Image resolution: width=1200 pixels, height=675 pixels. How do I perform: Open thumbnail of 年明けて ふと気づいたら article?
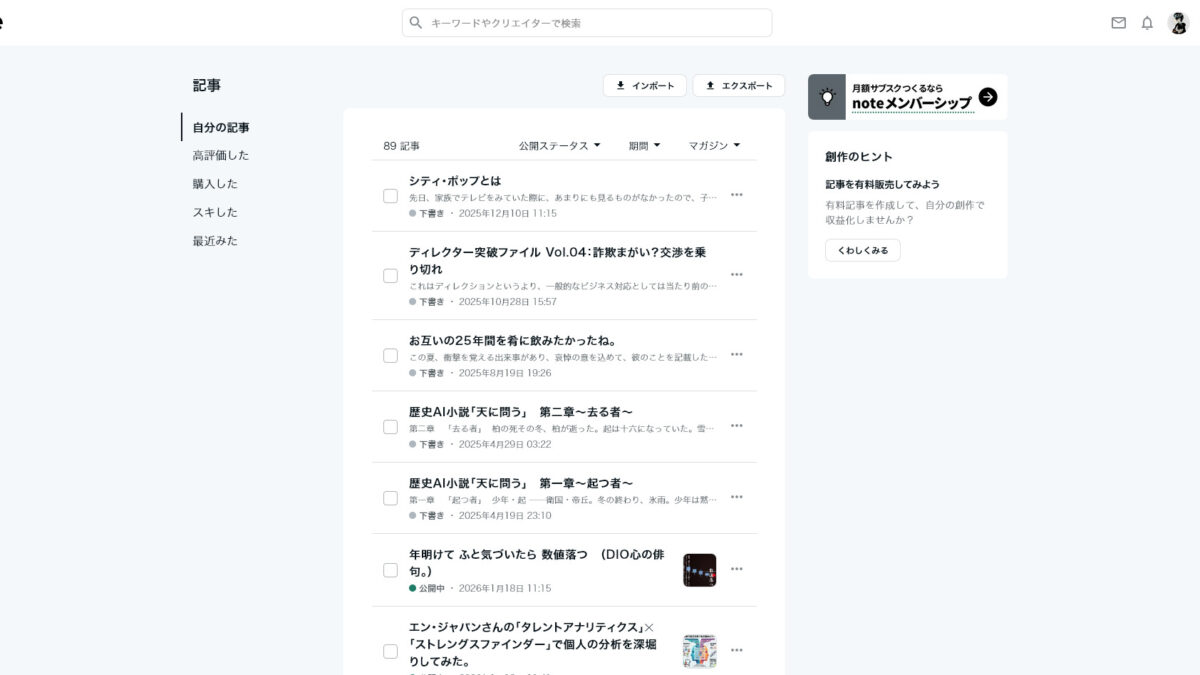coord(699,570)
